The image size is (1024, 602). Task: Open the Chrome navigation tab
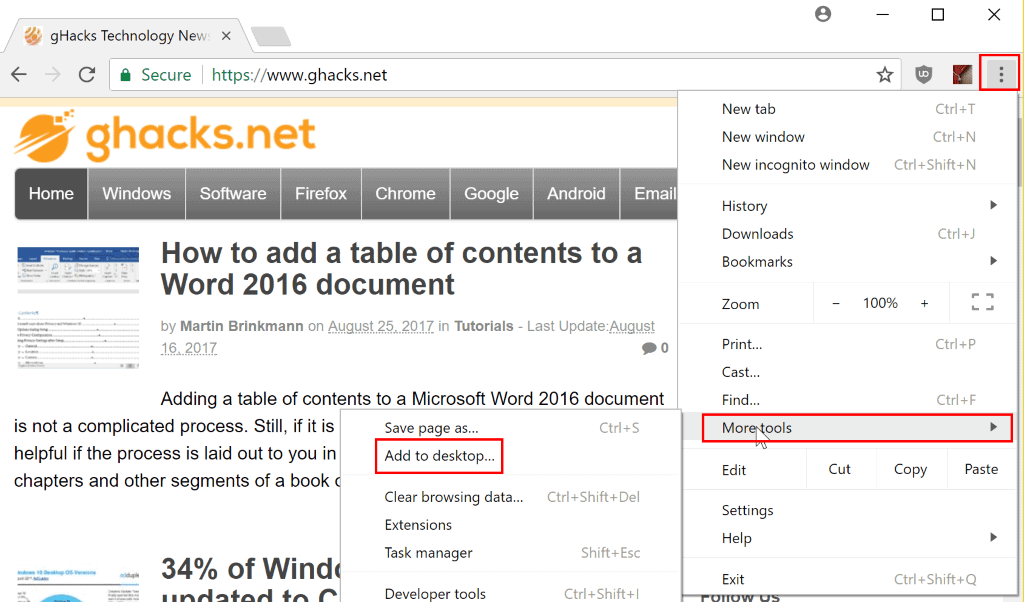405,194
